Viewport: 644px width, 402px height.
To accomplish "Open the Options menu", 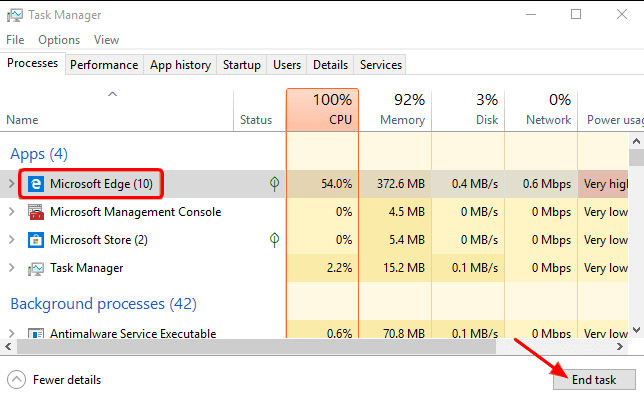I will [59, 40].
